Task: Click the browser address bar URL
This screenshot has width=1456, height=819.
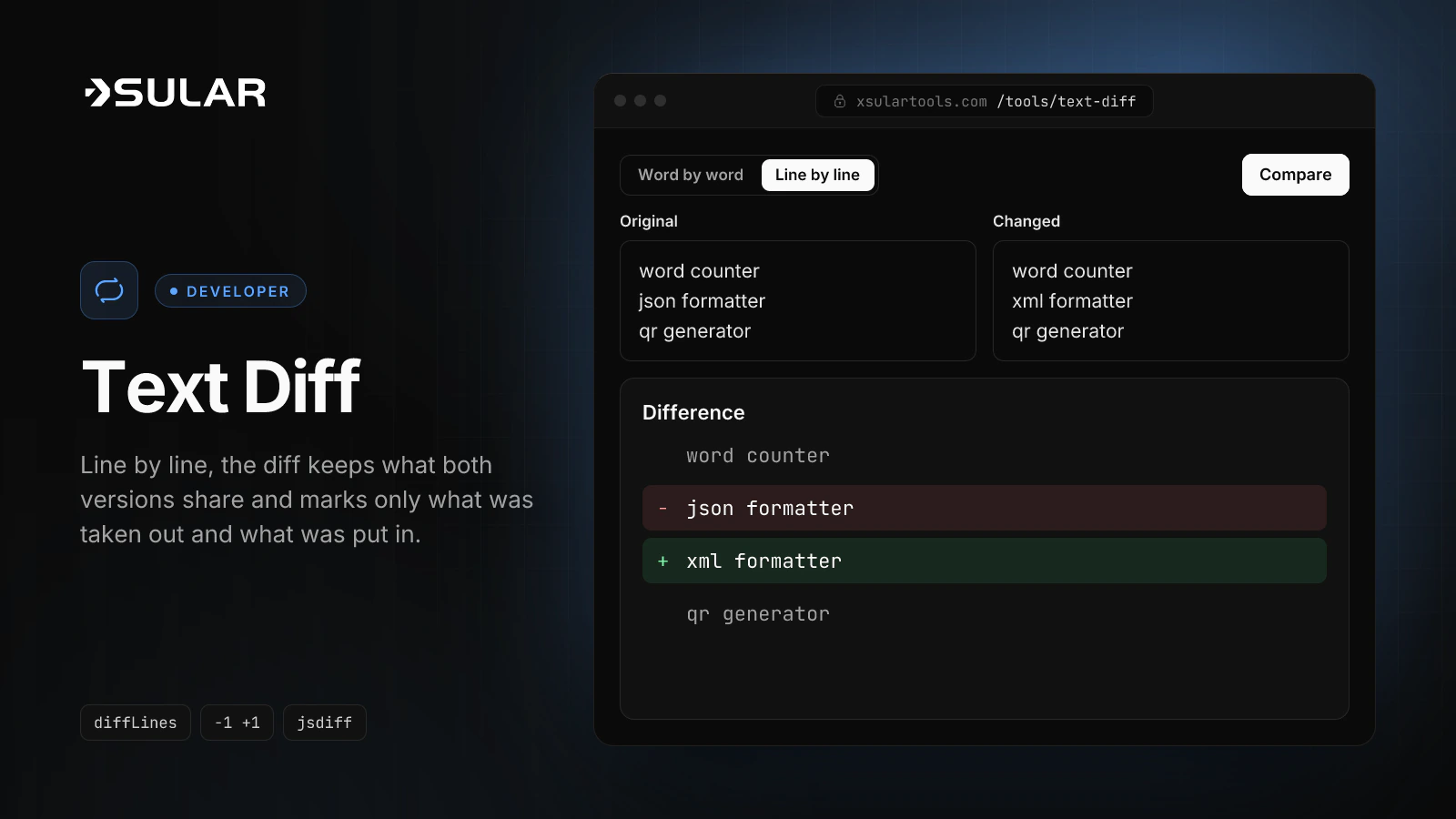Action: (985, 101)
